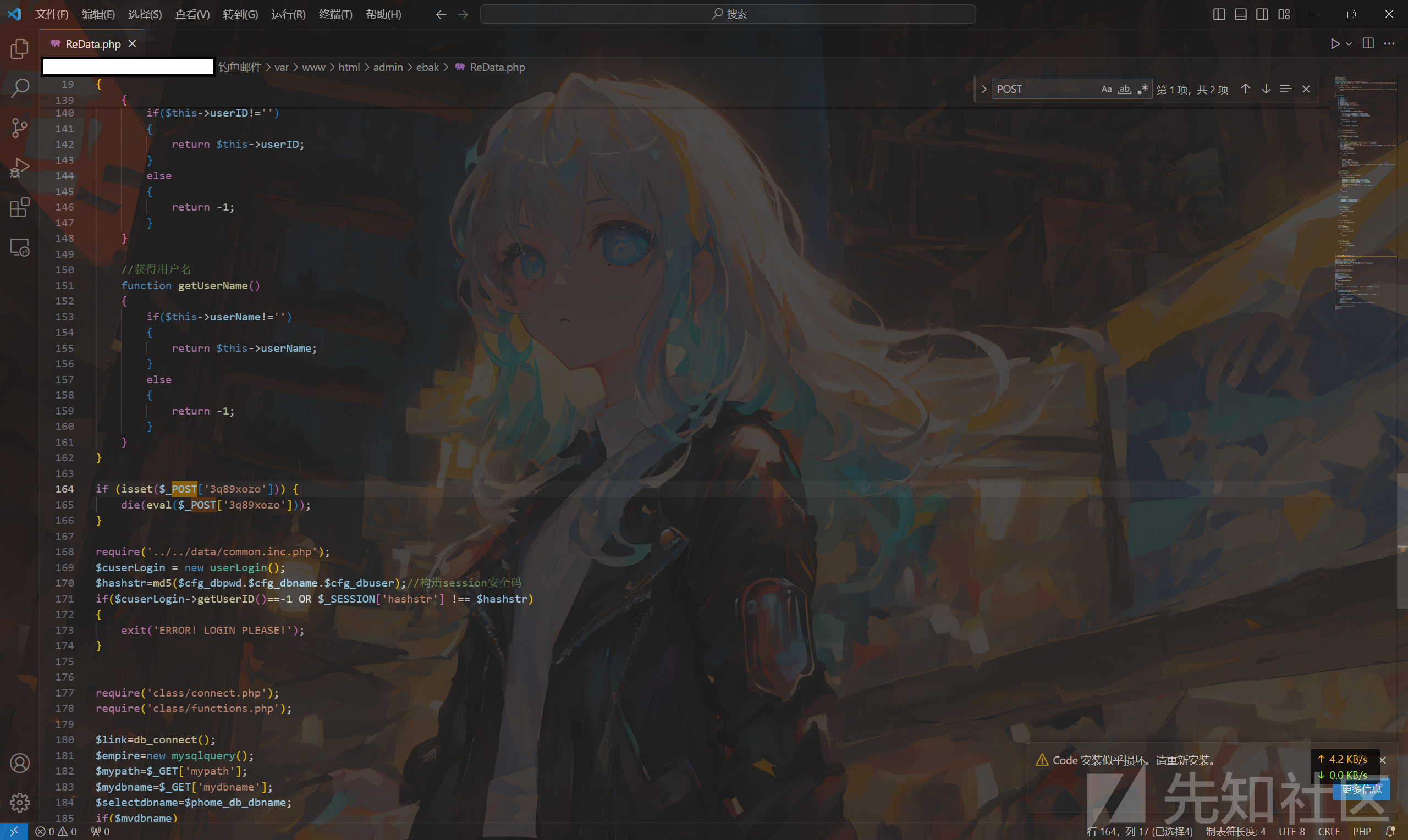Click line number 164 in the gutter
The height and width of the screenshot is (840, 1408).
coord(64,489)
